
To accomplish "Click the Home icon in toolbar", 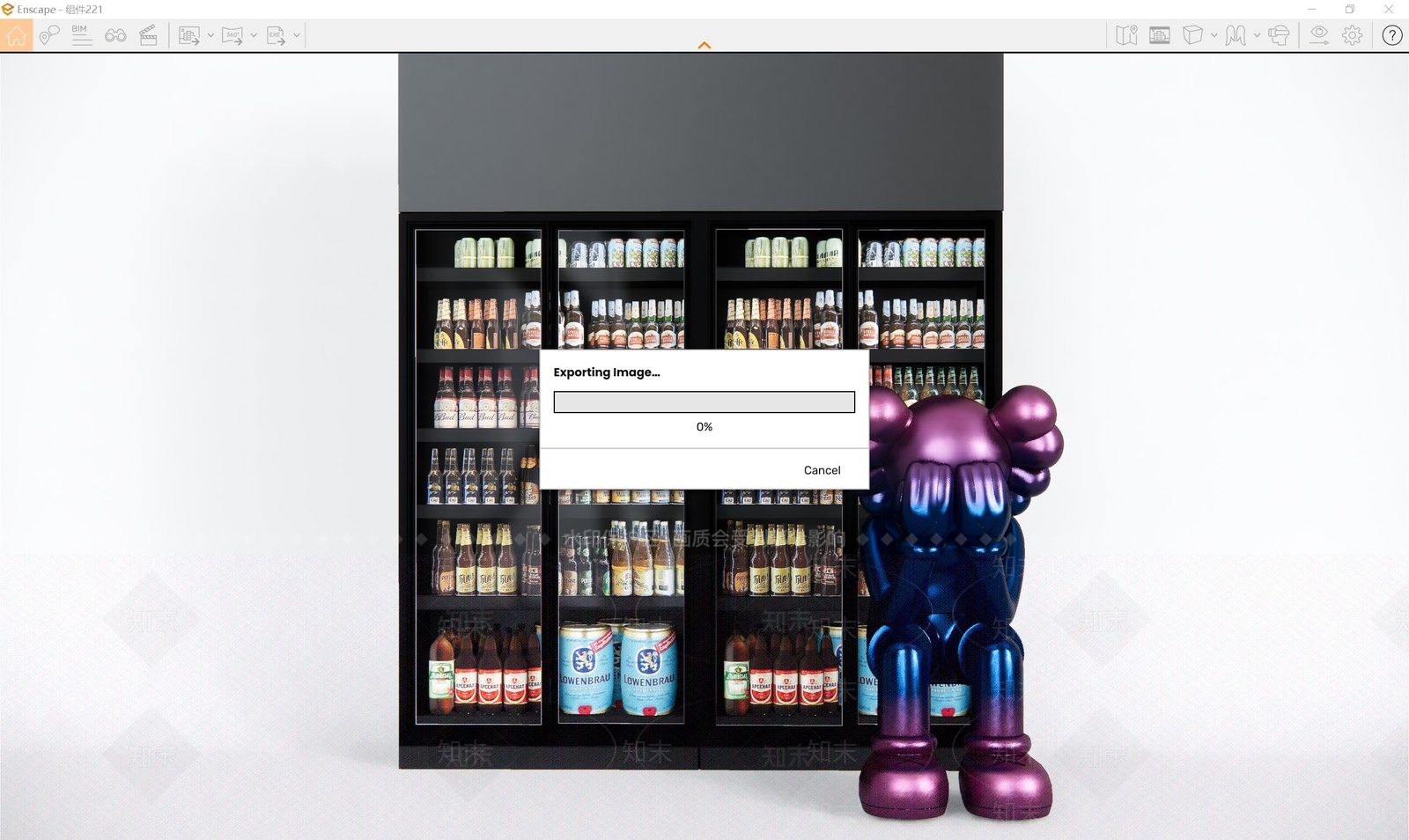I will [16, 35].
